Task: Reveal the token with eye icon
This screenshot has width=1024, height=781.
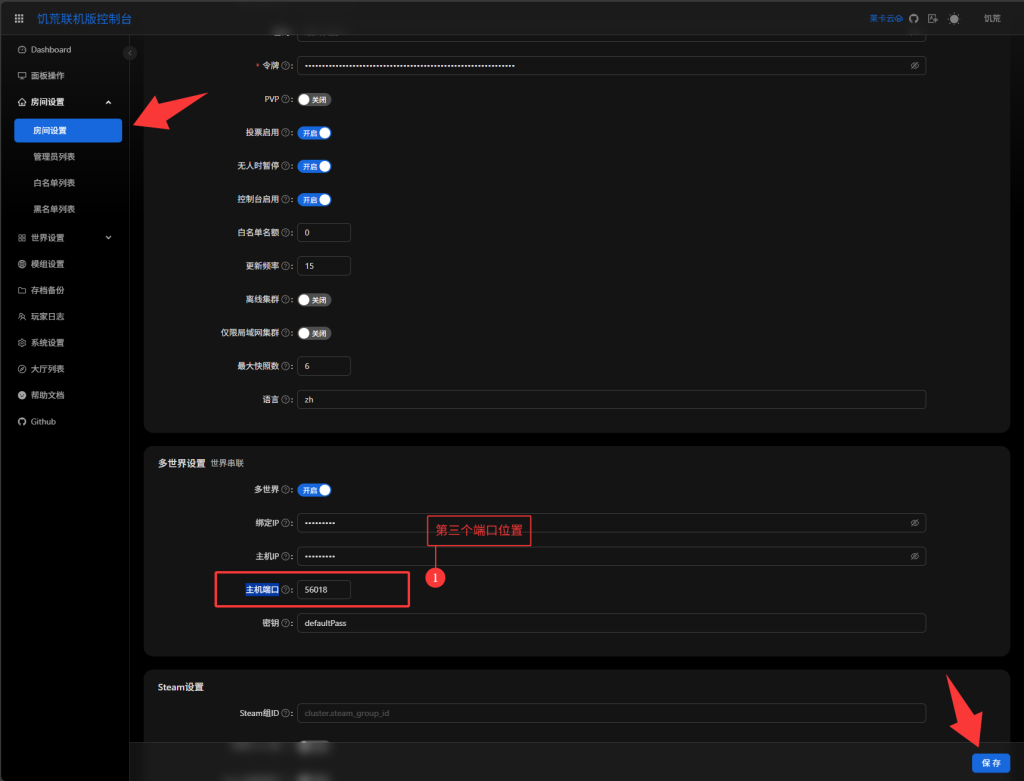Action: [x=914, y=65]
